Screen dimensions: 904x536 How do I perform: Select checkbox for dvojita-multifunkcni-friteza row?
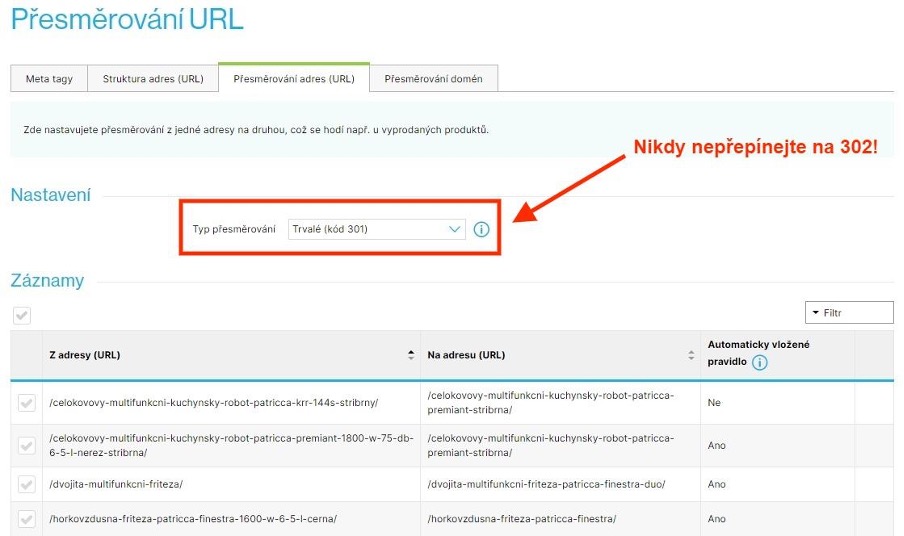click(x=27, y=484)
